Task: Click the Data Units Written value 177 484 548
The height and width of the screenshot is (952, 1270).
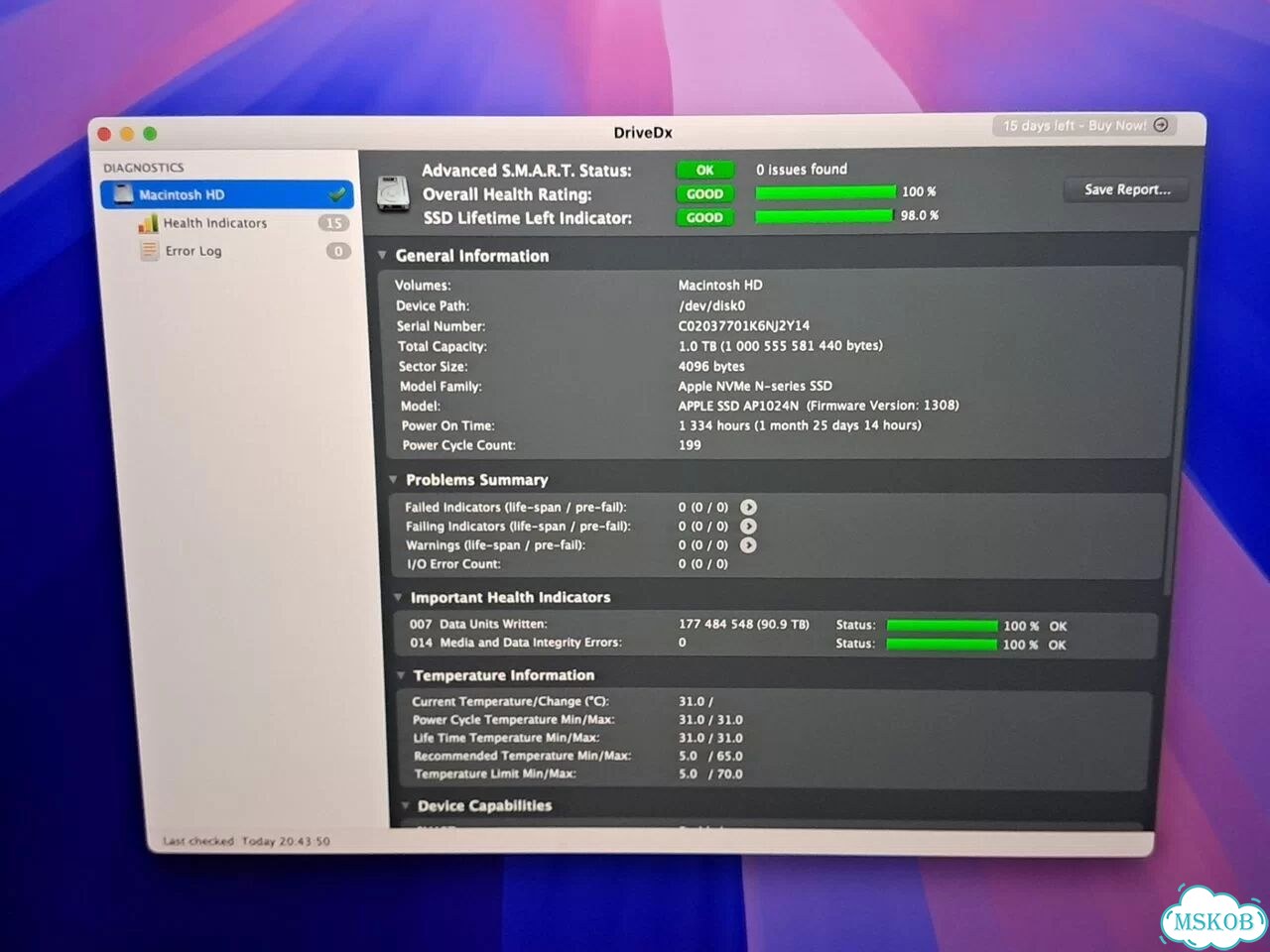Action: [x=744, y=624]
